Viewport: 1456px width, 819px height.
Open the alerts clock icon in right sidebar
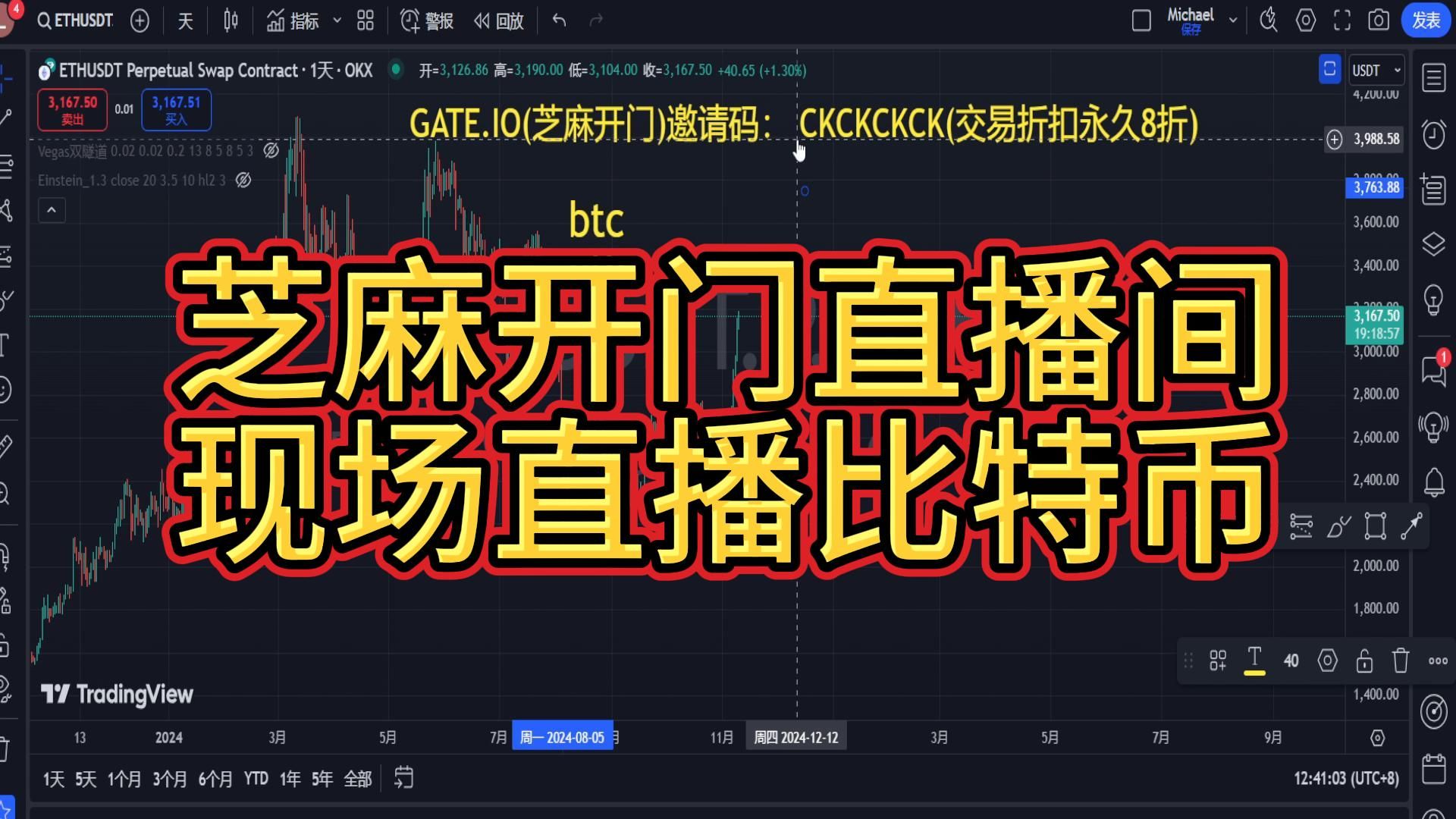(1433, 134)
